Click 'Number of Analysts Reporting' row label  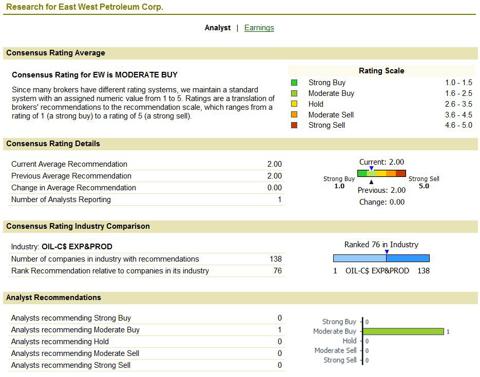click(x=61, y=200)
